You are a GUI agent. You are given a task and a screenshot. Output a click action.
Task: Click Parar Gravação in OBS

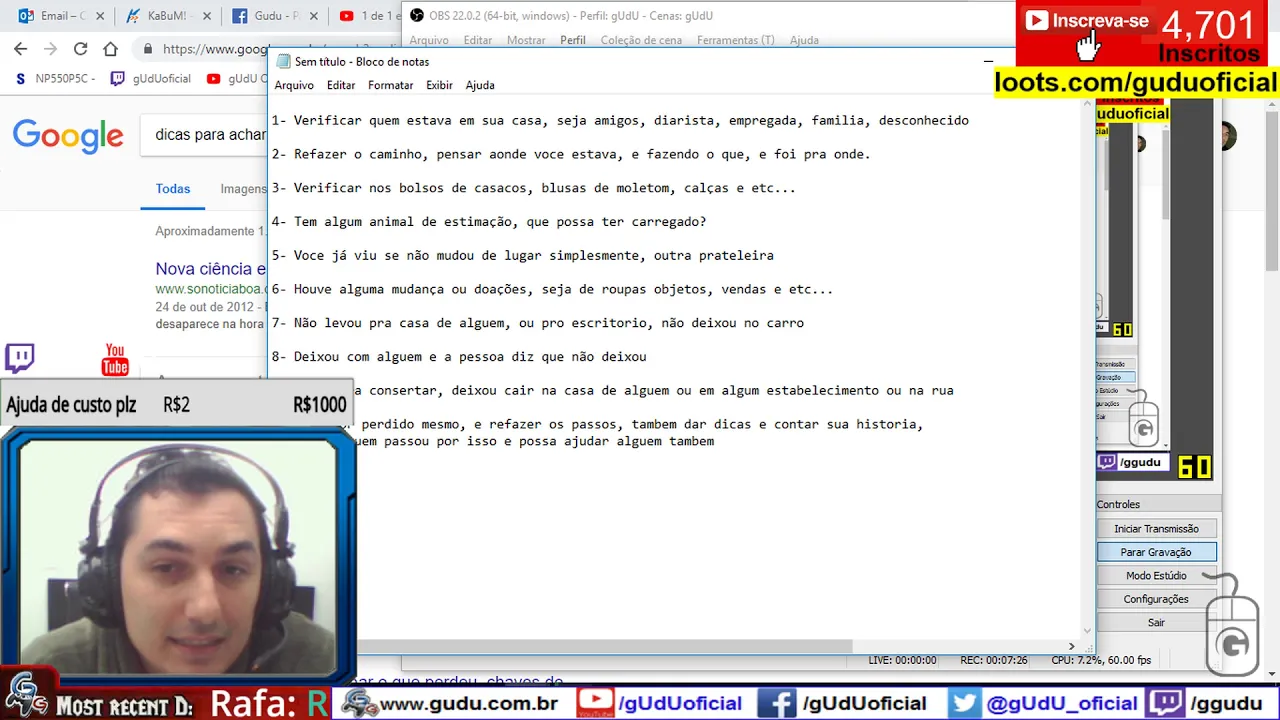point(1156,552)
